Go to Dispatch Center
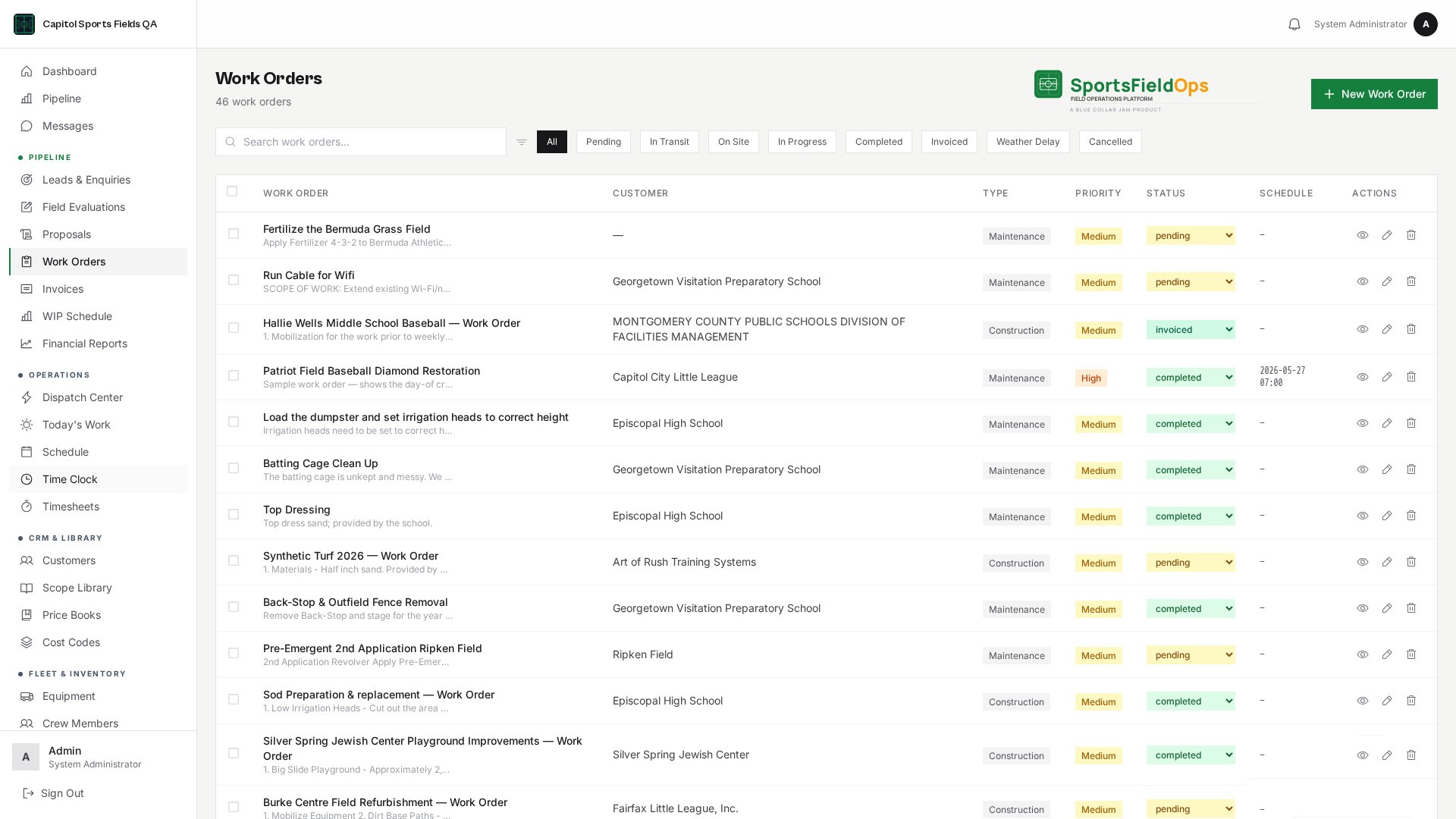 click(x=98, y=397)
